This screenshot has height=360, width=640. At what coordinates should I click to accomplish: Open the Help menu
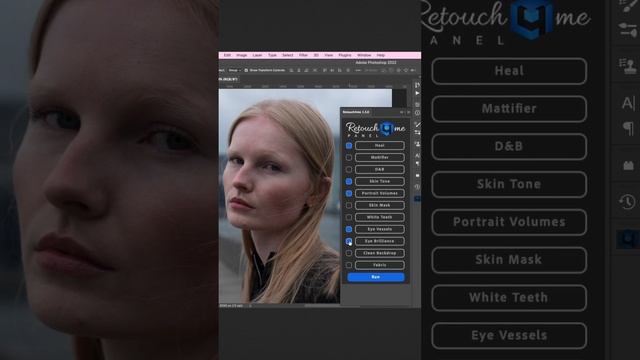click(x=381, y=55)
